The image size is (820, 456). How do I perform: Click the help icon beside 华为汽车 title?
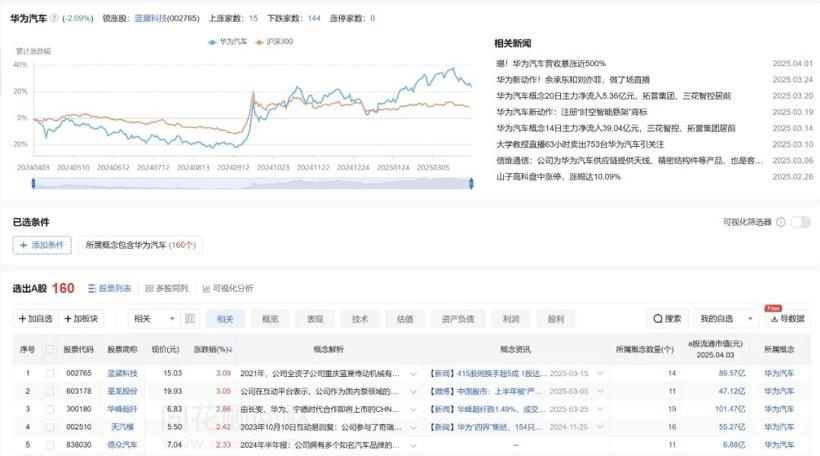coord(55,18)
